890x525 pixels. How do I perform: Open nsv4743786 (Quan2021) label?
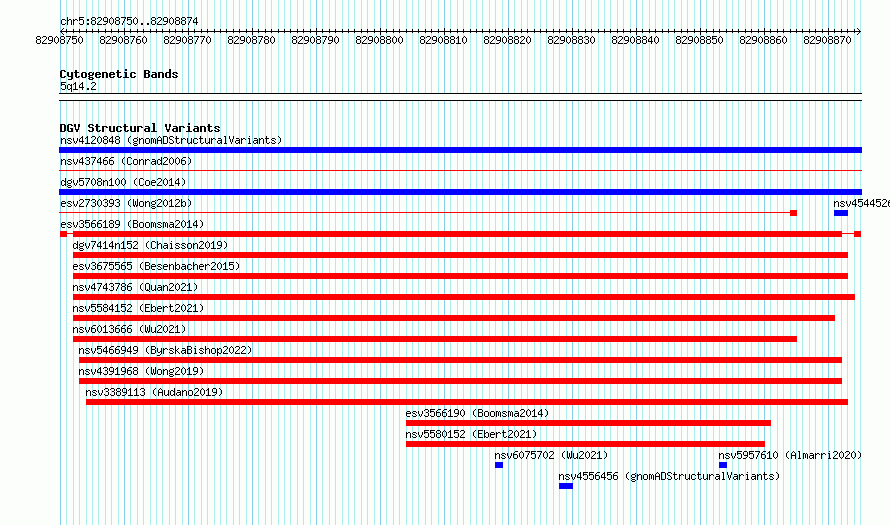(x=136, y=287)
